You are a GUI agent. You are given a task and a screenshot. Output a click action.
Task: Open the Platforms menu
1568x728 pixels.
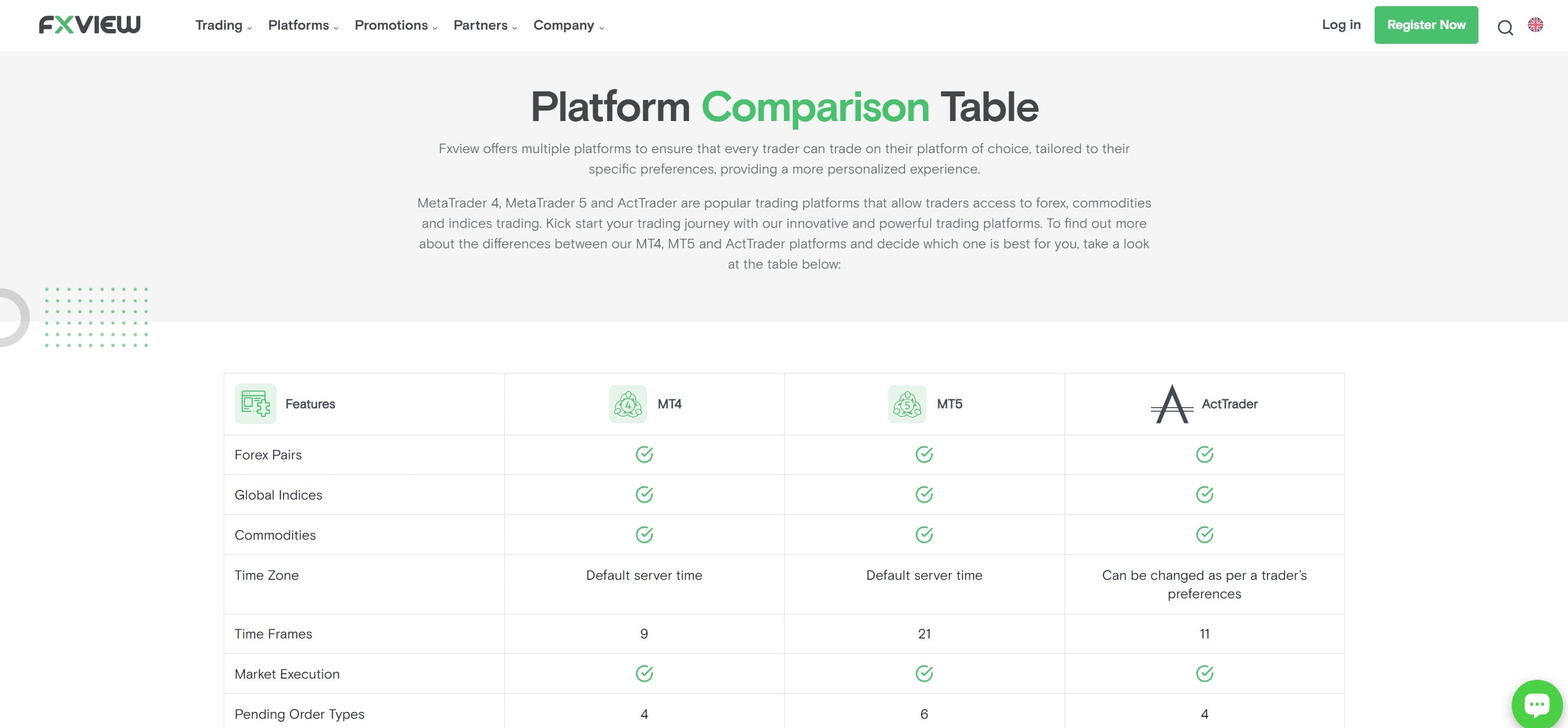click(298, 25)
